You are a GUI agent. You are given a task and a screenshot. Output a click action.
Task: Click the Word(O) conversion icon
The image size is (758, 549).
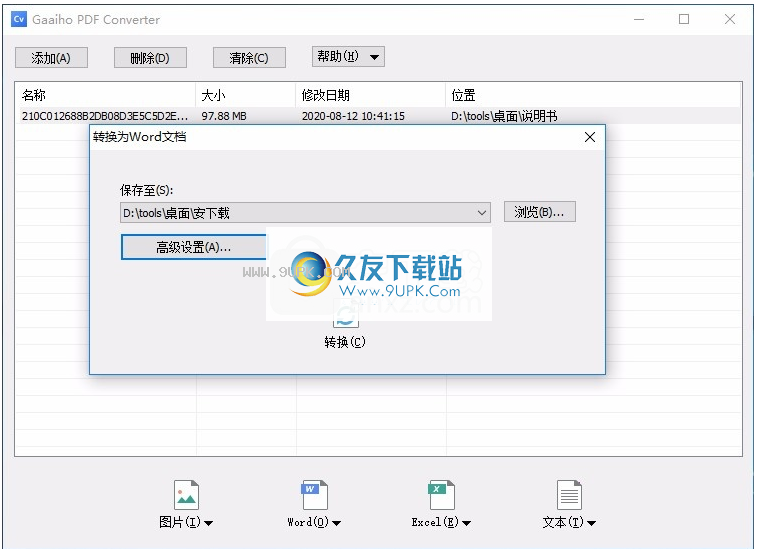(315, 495)
